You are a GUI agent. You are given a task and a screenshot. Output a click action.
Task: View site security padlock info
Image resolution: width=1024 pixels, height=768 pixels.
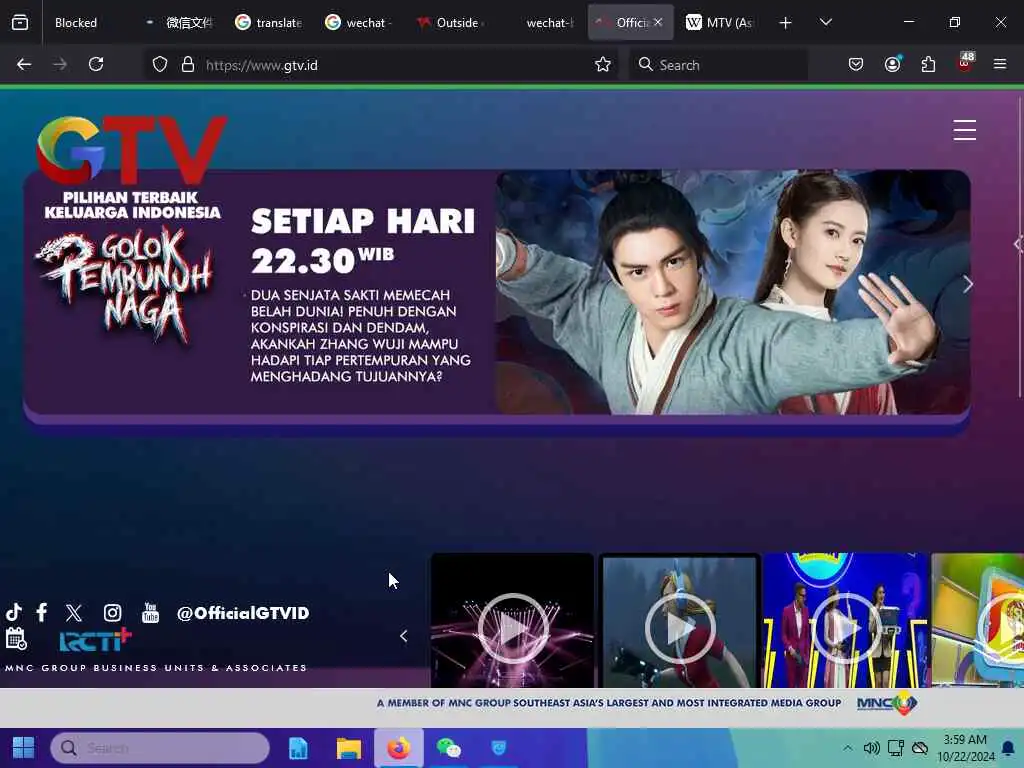[188, 64]
